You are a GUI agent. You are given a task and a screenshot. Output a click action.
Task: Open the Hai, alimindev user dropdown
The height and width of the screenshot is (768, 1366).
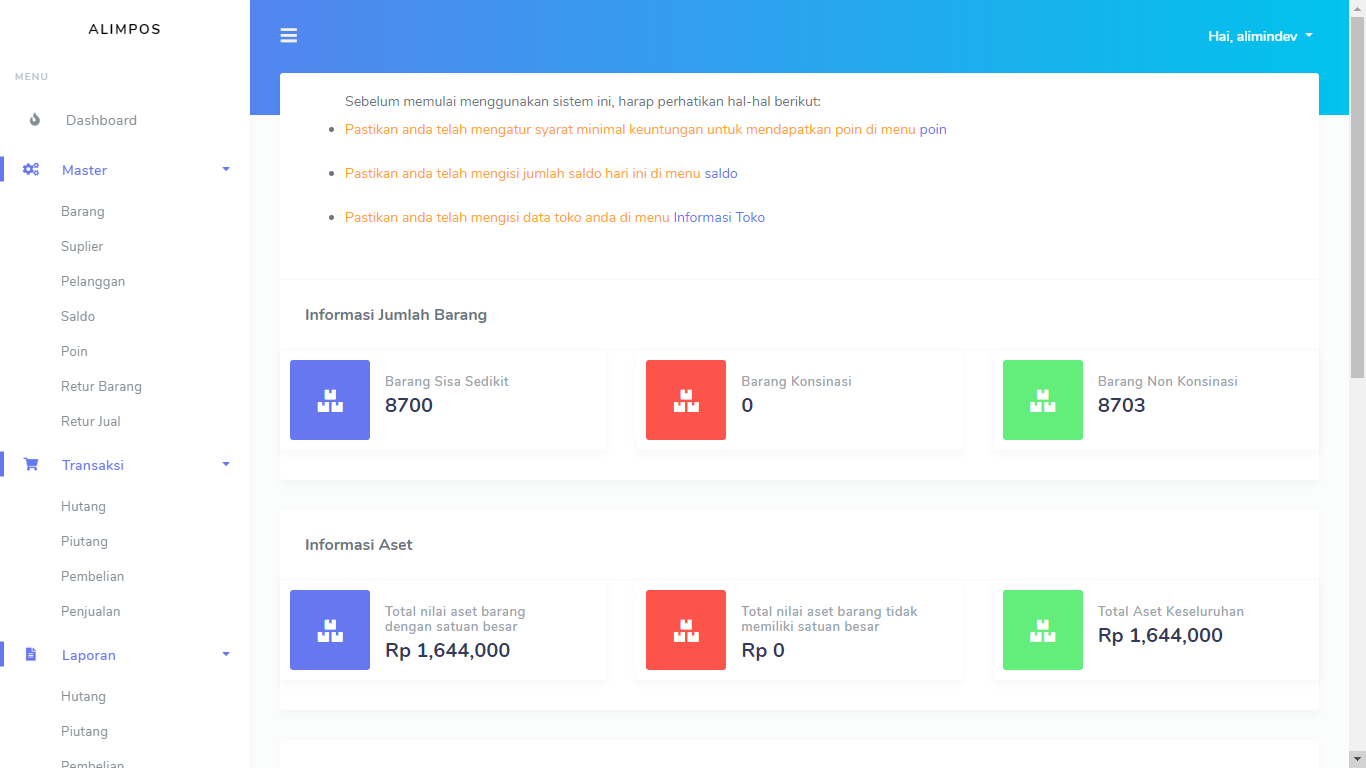click(x=1260, y=36)
